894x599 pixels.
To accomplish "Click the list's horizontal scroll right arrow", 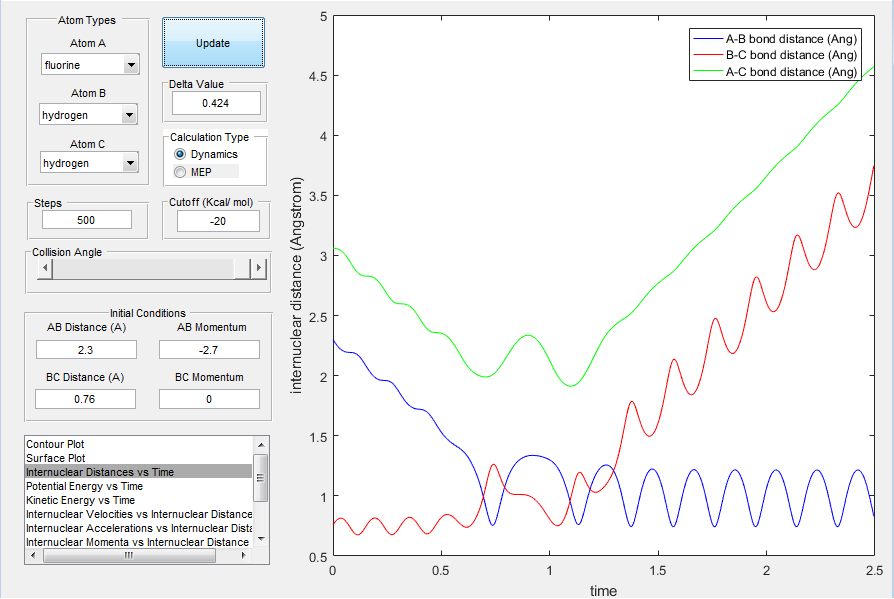I will [245, 555].
